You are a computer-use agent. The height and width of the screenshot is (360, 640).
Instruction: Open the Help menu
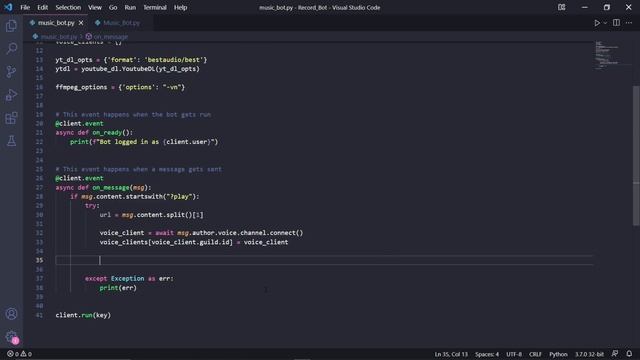(x=180, y=7)
